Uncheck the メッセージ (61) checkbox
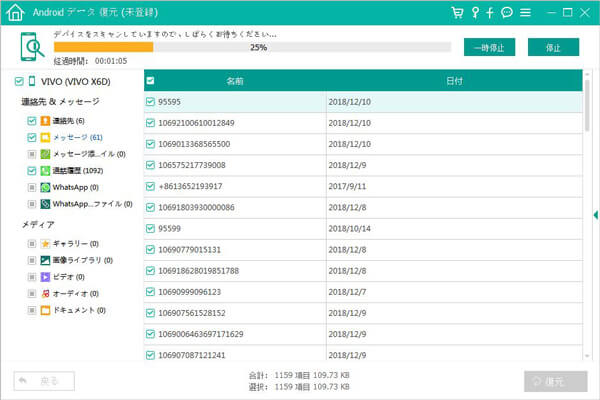The height and width of the screenshot is (400, 600). click(x=32, y=137)
